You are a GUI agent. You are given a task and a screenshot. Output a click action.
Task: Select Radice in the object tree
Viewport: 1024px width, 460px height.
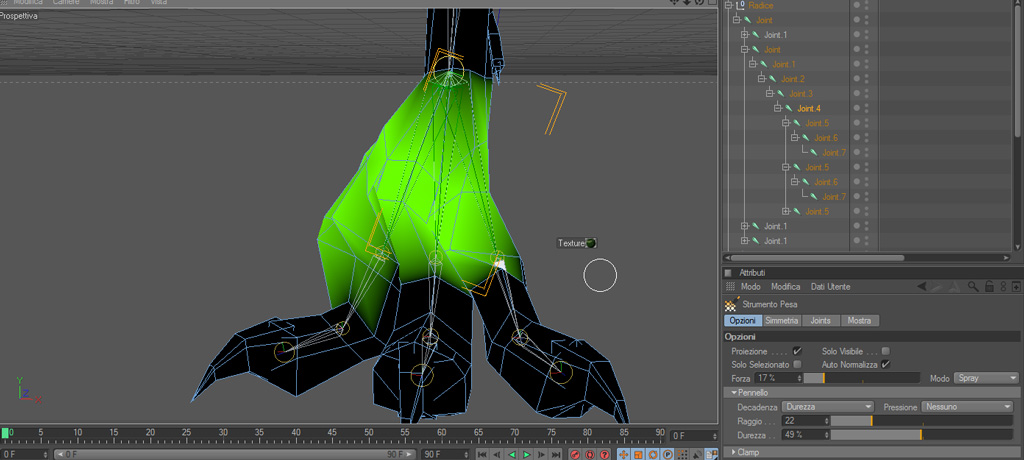tap(761, 5)
